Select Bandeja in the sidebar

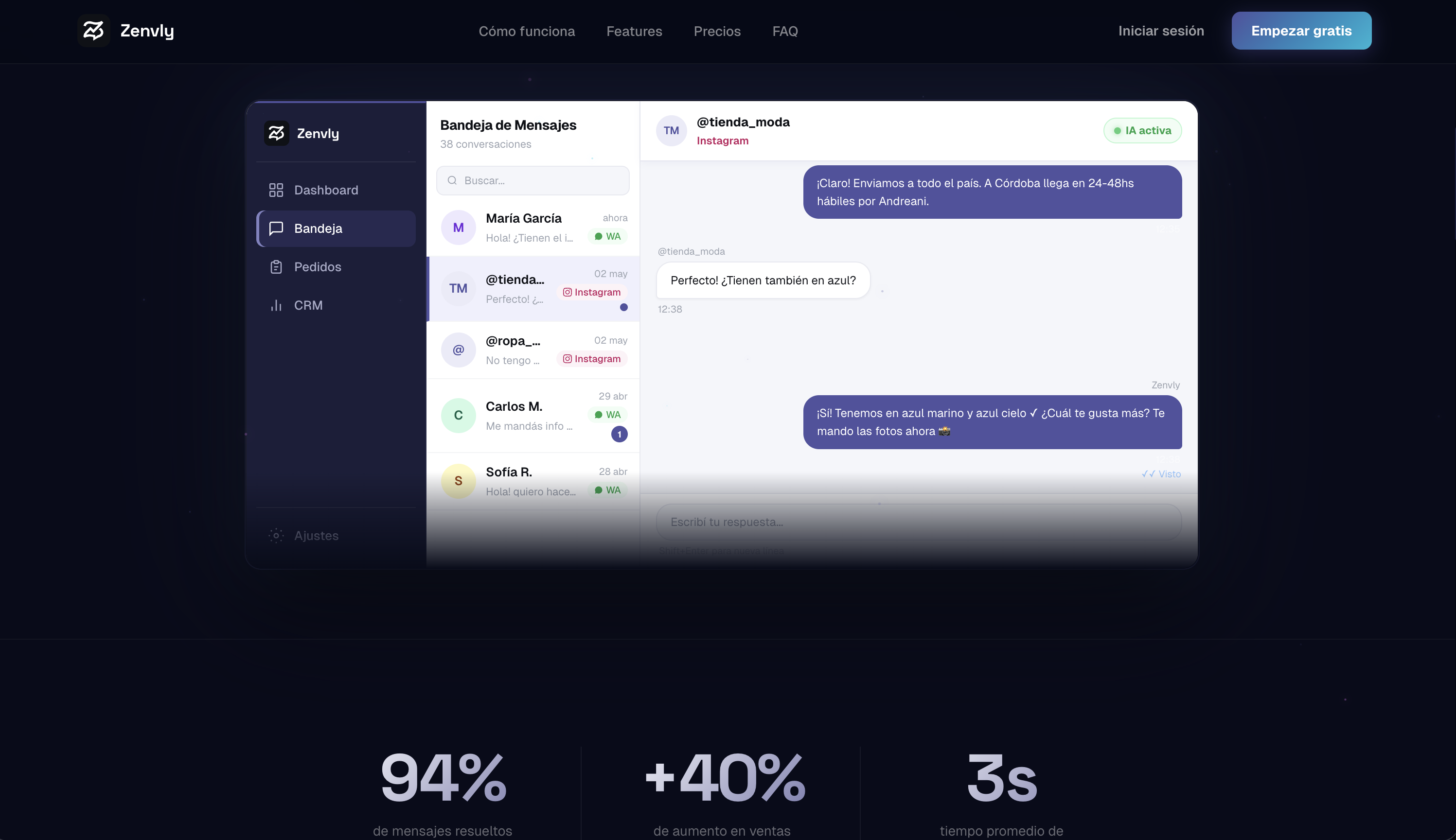[336, 228]
